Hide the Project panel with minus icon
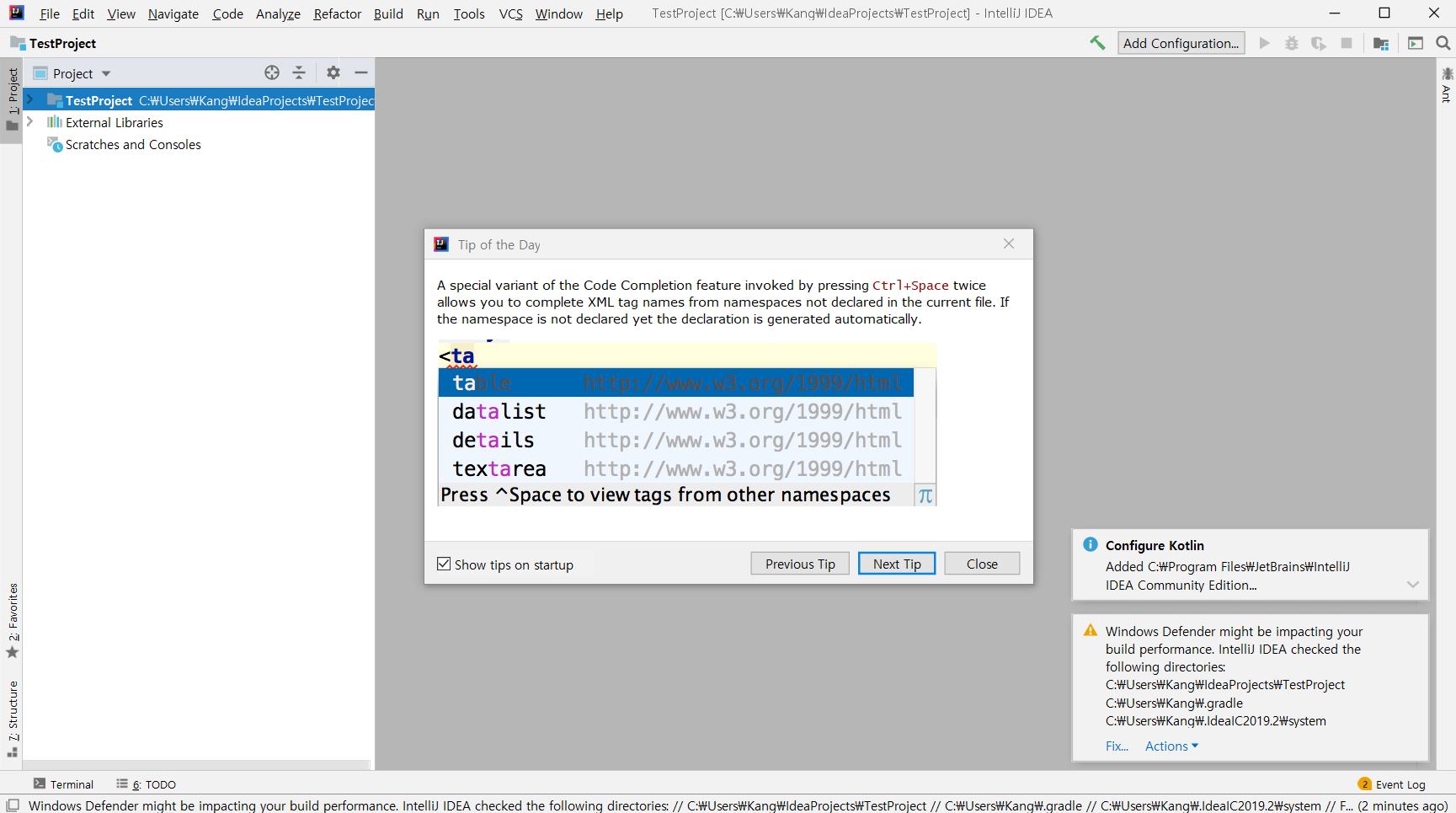This screenshot has width=1456, height=813. coord(361,72)
